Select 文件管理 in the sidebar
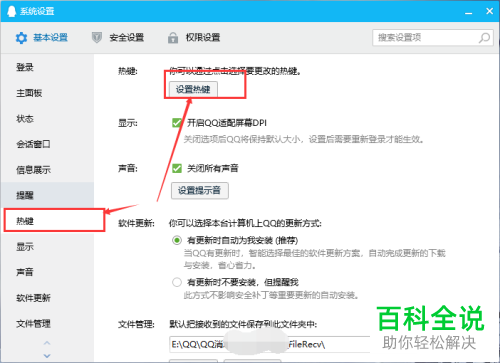Viewport: 500px width, 363px height. click(47, 323)
